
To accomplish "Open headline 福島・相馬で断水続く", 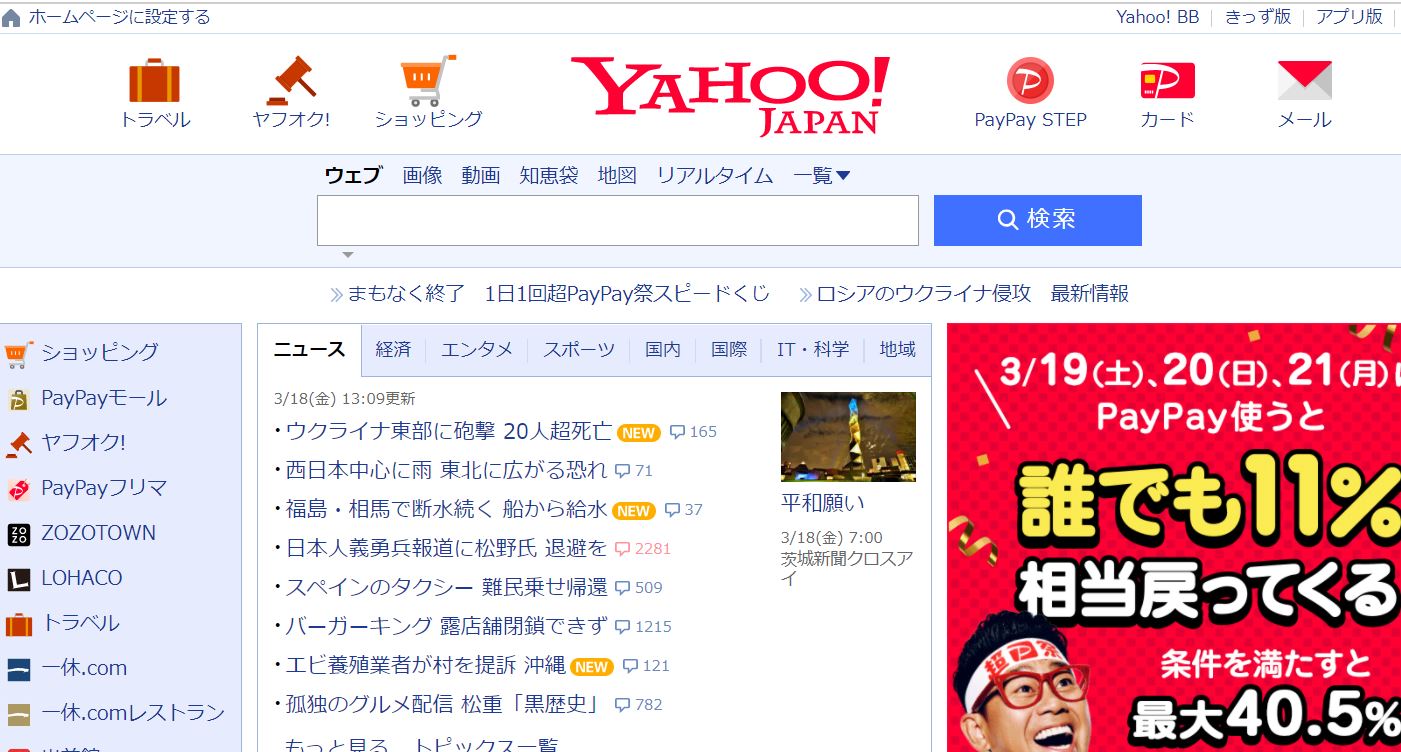I will pyautogui.click(x=446, y=510).
